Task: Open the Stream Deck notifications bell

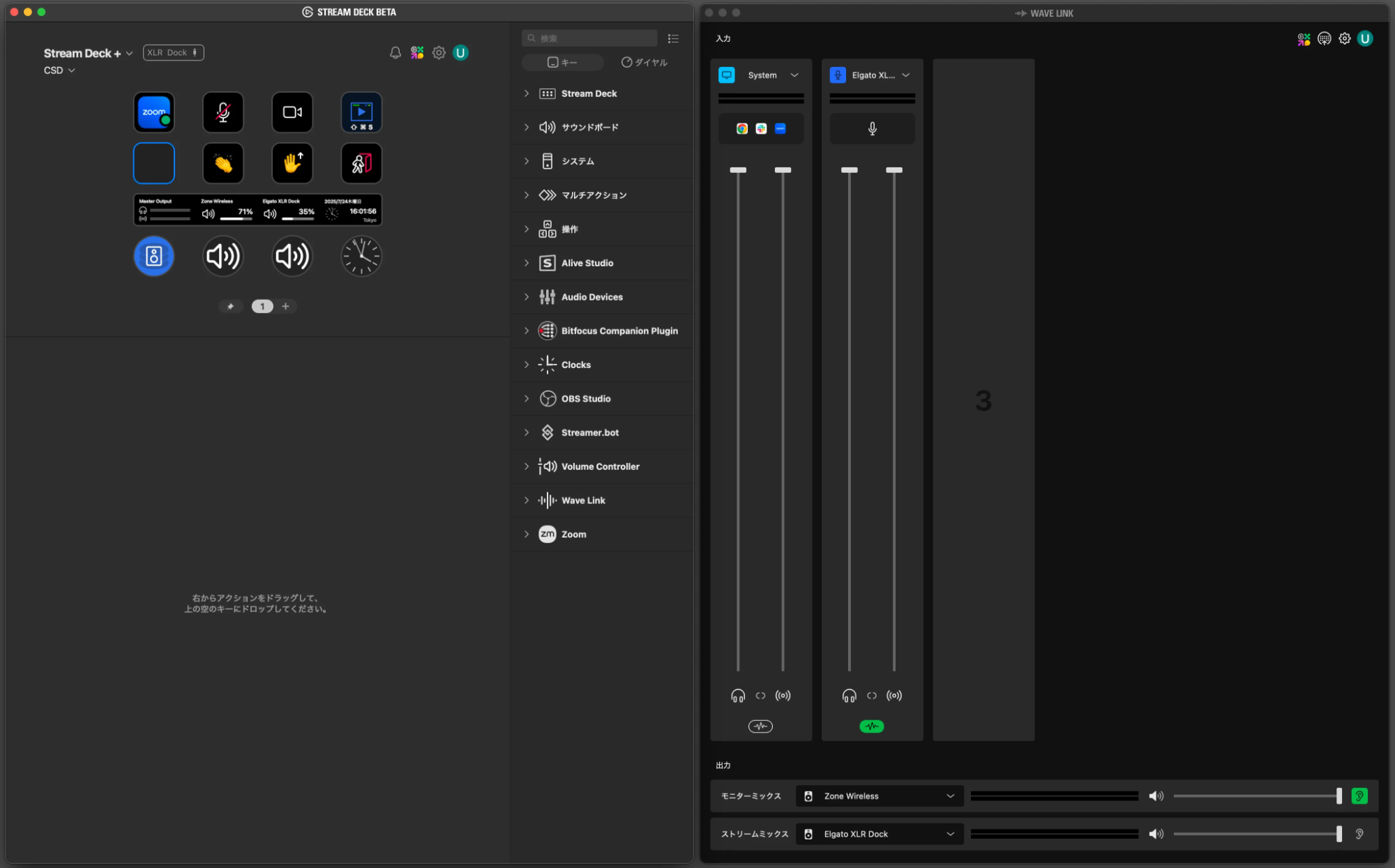Action: click(x=395, y=53)
